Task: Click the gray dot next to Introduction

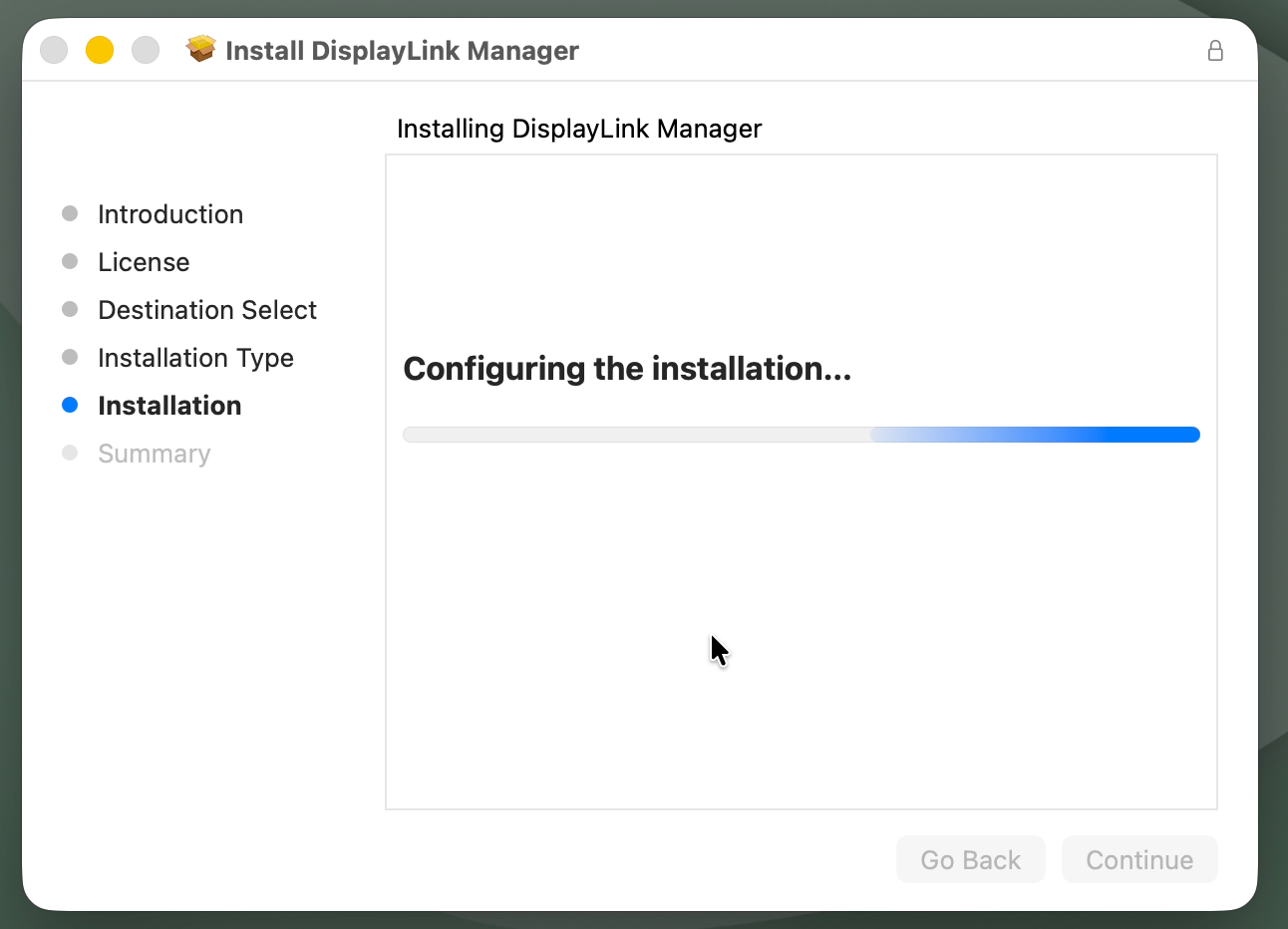Action: click(x=71, y=213)
